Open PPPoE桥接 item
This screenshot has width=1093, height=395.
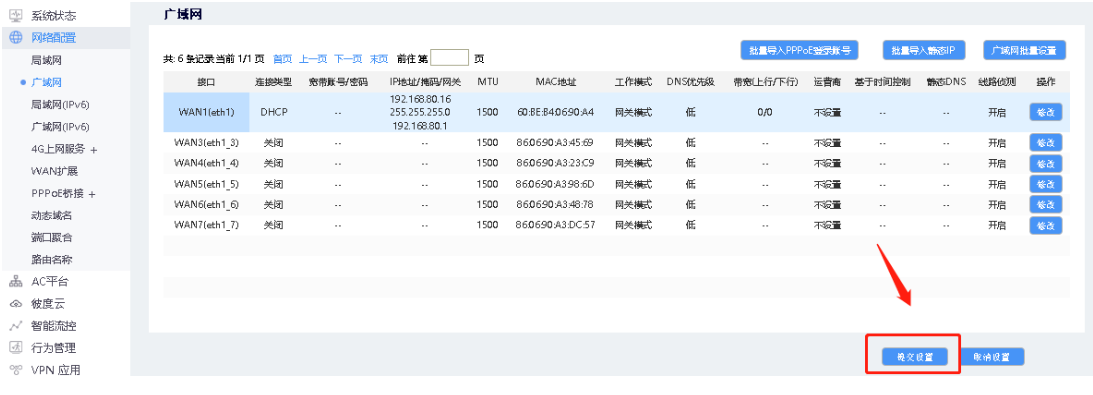[x=57, y=194]
